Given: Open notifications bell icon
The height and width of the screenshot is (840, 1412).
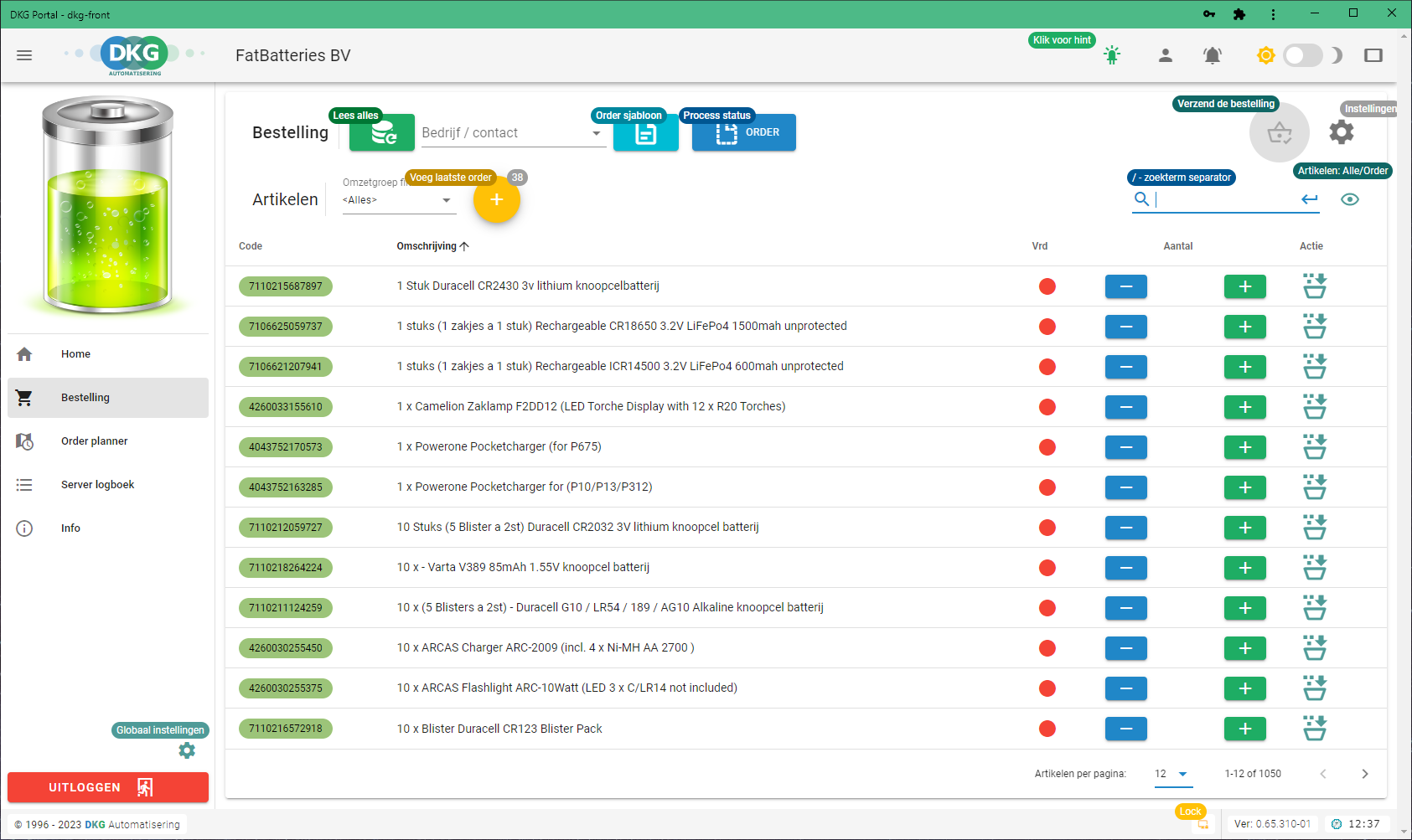Looking at the screenshot, I should pyautogui.click(x=1212, y=55).
